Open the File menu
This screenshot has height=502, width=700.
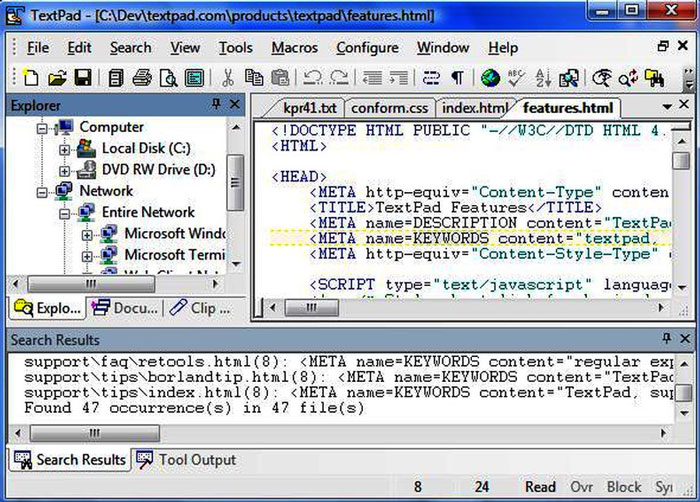click(38, 47)
